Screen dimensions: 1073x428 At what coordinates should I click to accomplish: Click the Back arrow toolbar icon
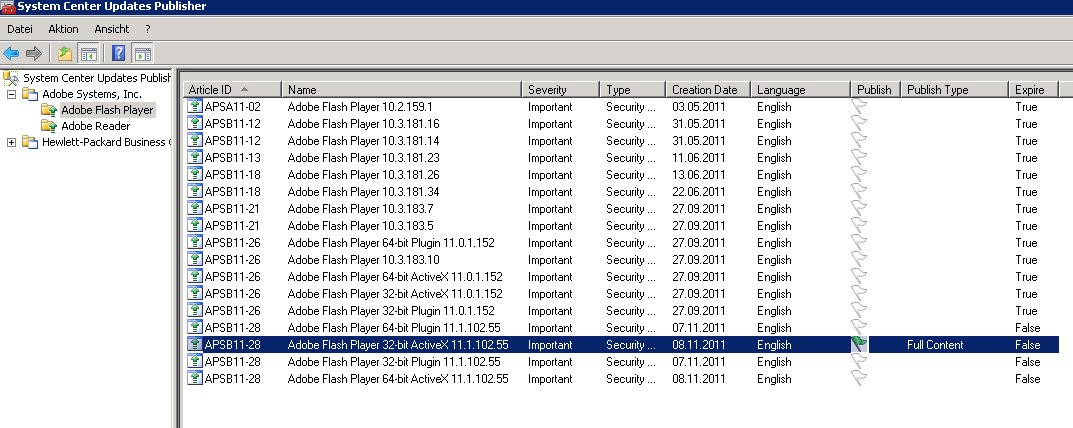tap(11, 53)
